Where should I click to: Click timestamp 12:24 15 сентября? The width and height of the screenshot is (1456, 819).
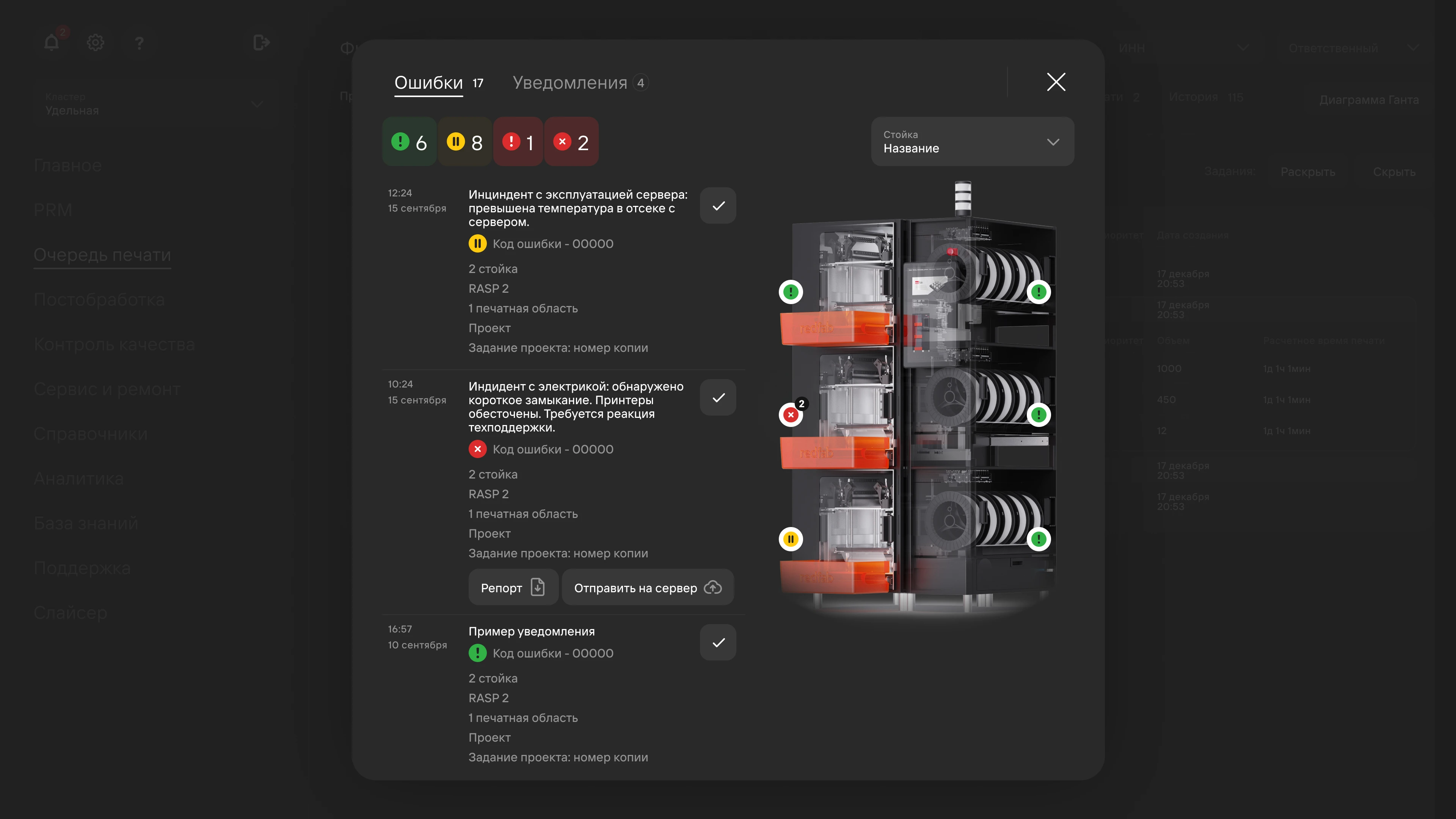(x=417, y=201)
